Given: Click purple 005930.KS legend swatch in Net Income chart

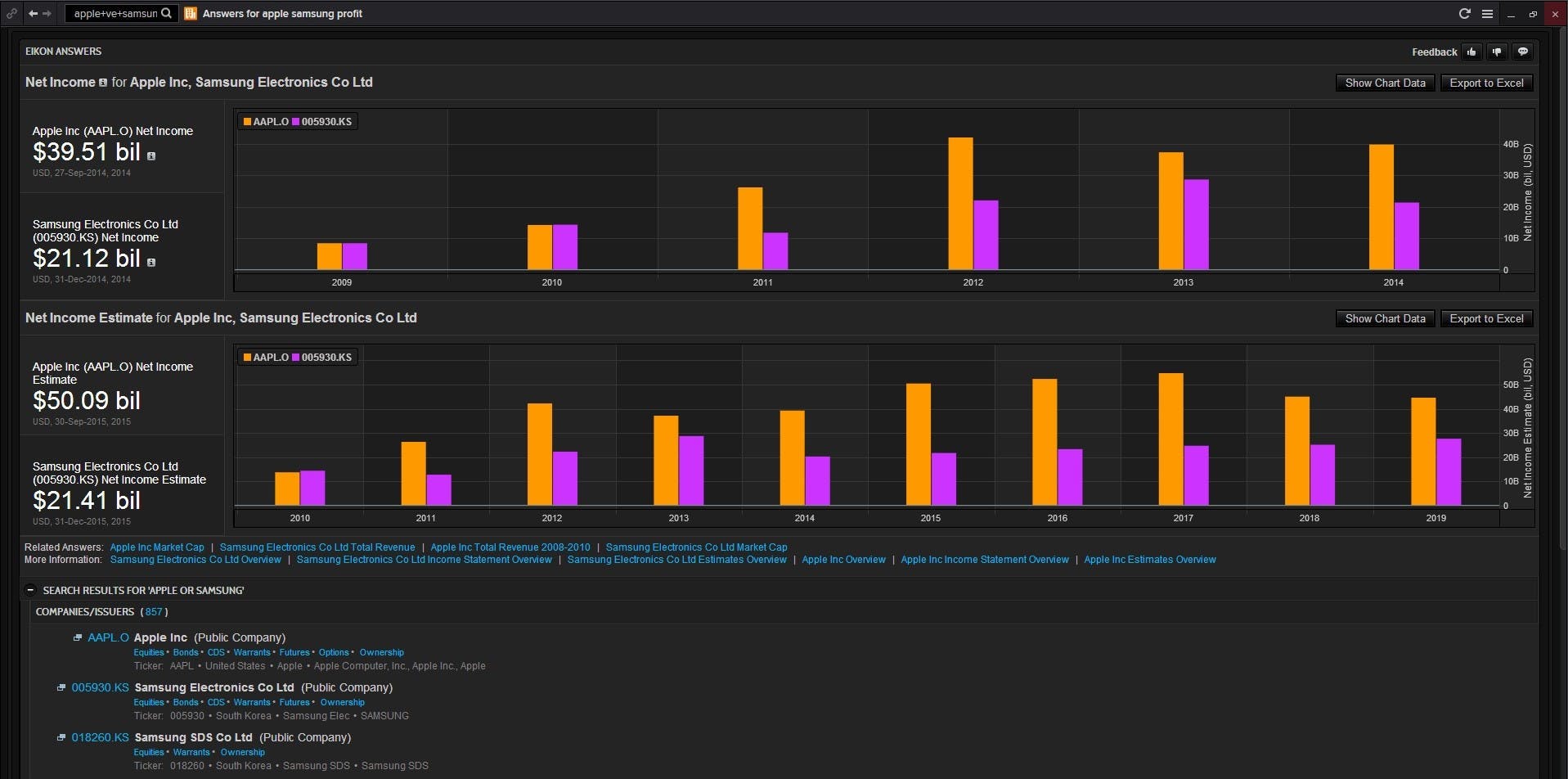Looking at the screenshot, I should click(296, 122).
